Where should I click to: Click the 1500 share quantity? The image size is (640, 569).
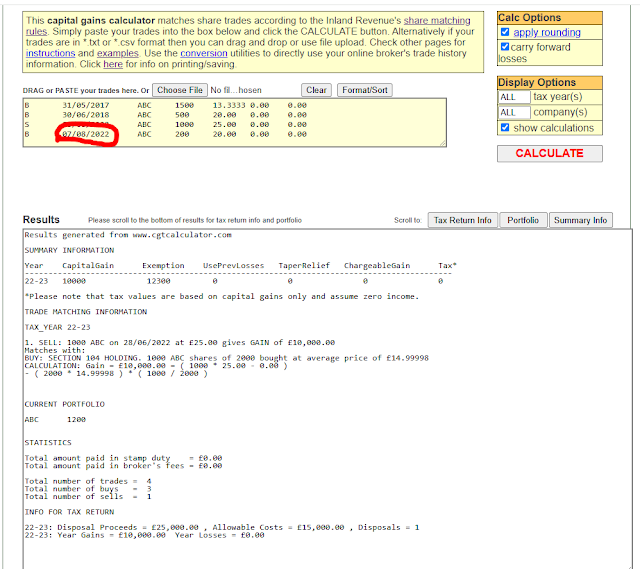click(x=184, y=105)
